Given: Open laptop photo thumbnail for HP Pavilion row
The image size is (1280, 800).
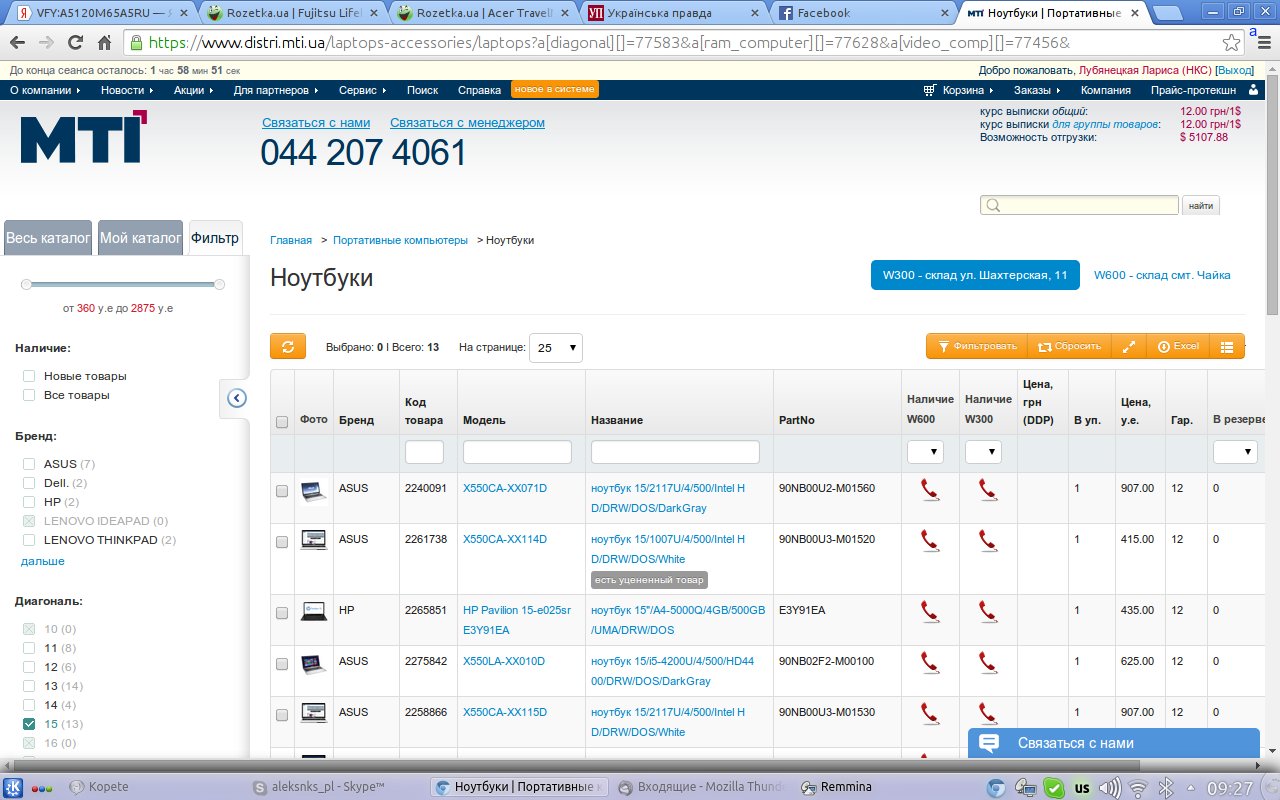Looking at the screenshot, I should point(313,611).
